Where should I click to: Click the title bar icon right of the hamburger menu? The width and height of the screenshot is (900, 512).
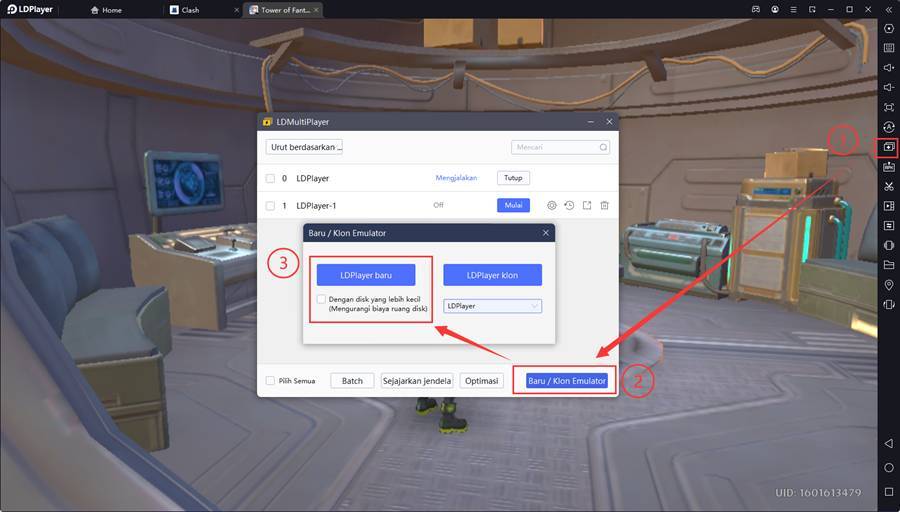click(x=812, y=10)
